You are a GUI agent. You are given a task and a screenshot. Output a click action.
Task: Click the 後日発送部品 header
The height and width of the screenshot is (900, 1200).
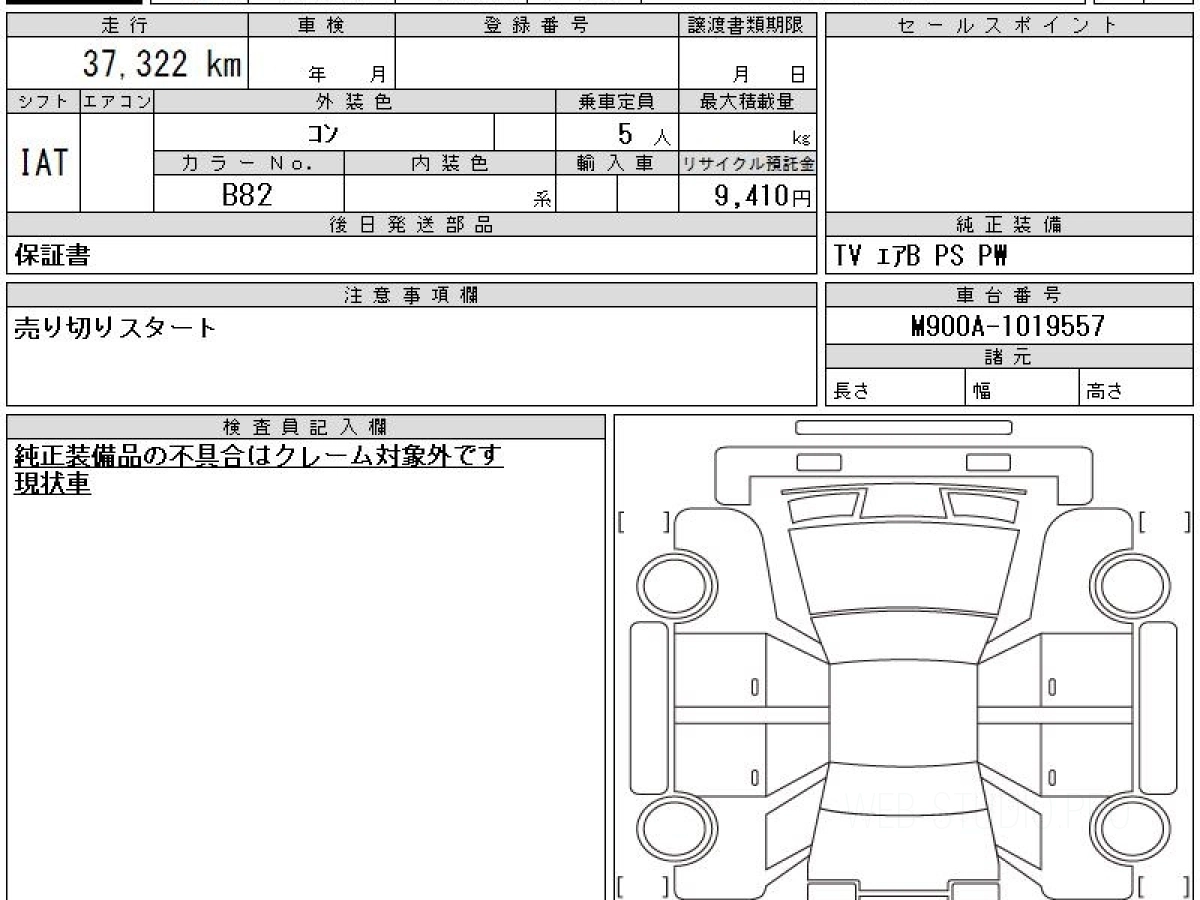click(412, 225)
